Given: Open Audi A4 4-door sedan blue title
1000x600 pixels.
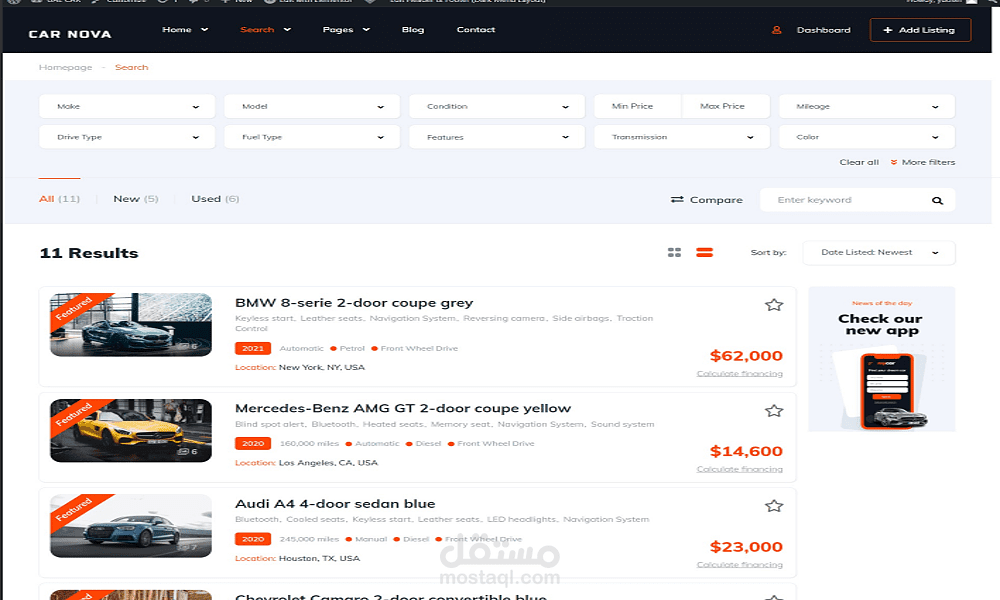Looking at the screenshot, I should click(x=335, y=504).
